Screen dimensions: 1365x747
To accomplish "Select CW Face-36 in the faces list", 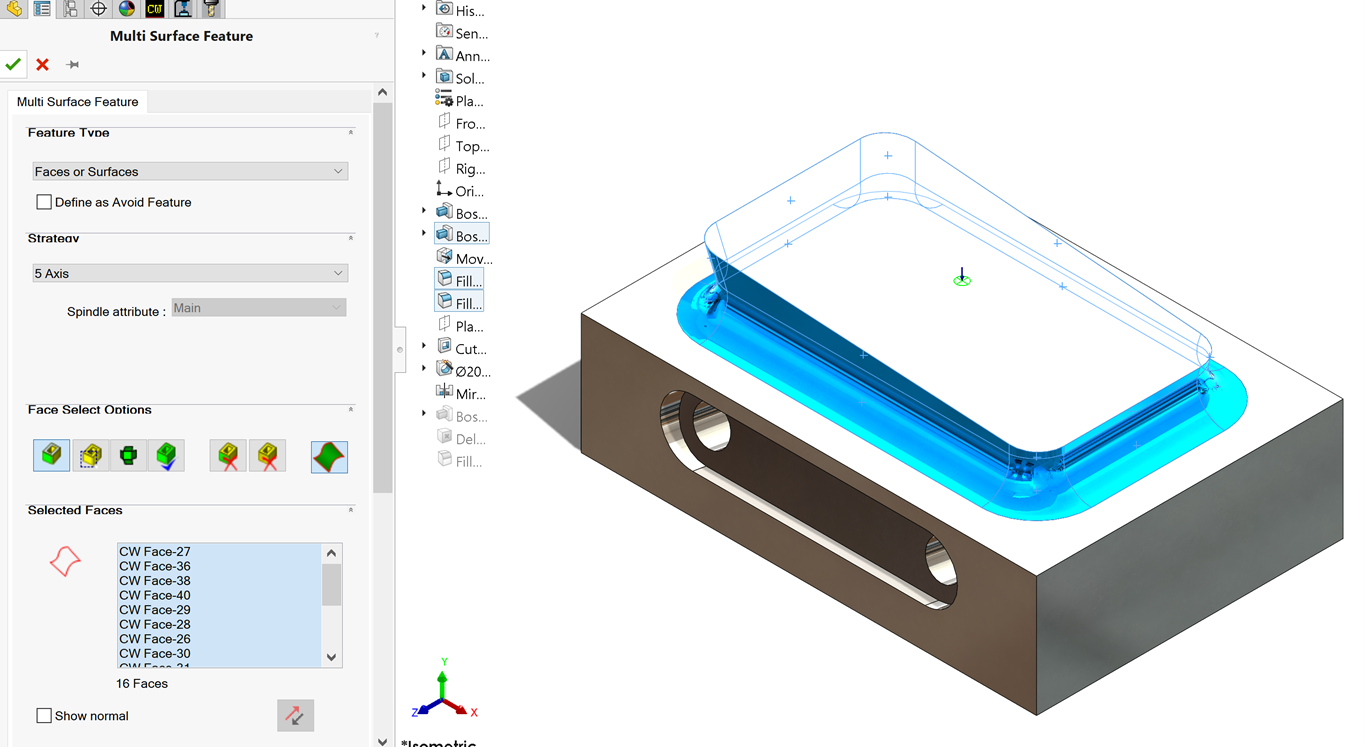I will pos(155,565).
